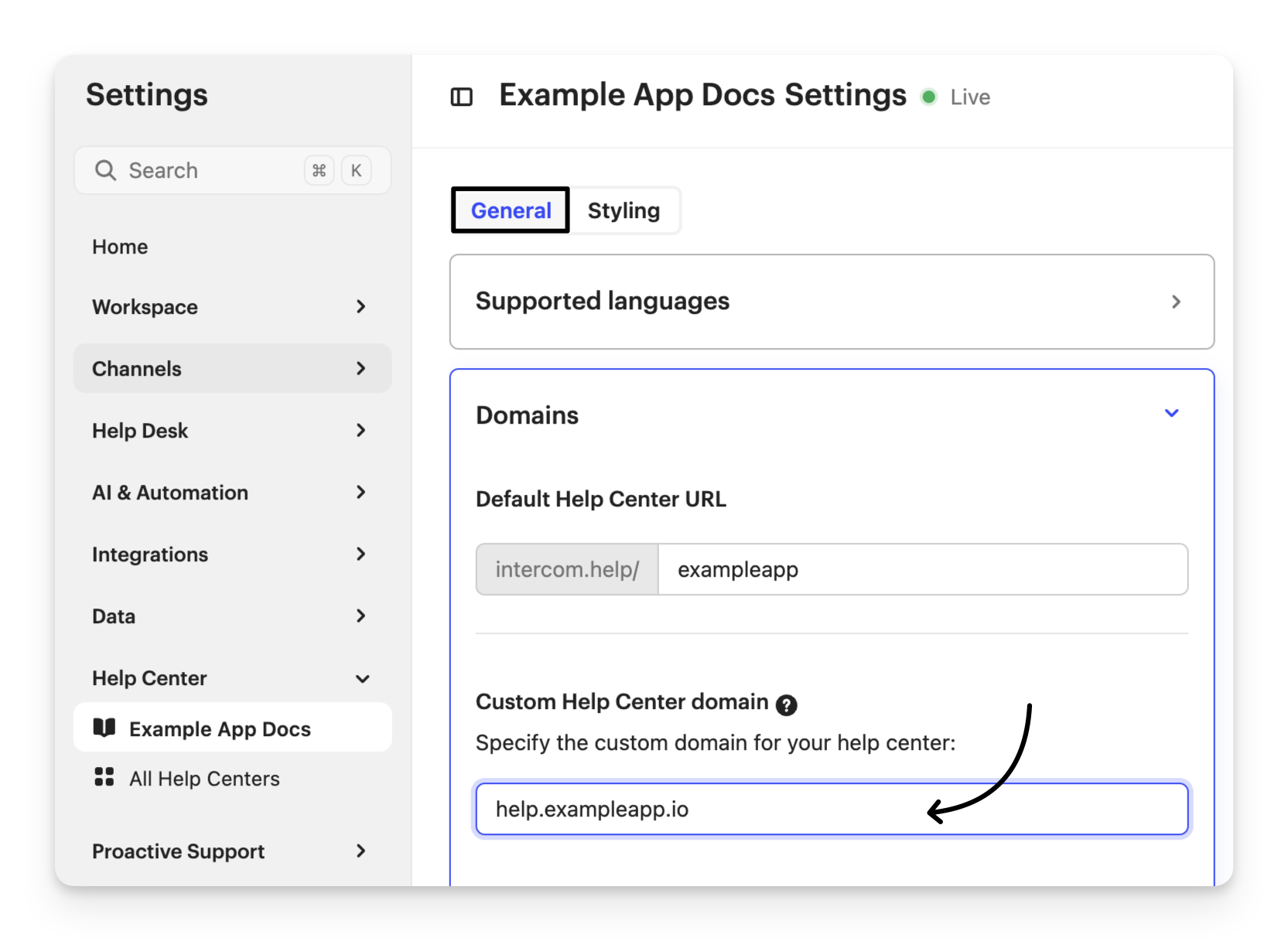Expand the Channels section
The width and height of the screenshot is (1288, 941).
click(232, 369)
